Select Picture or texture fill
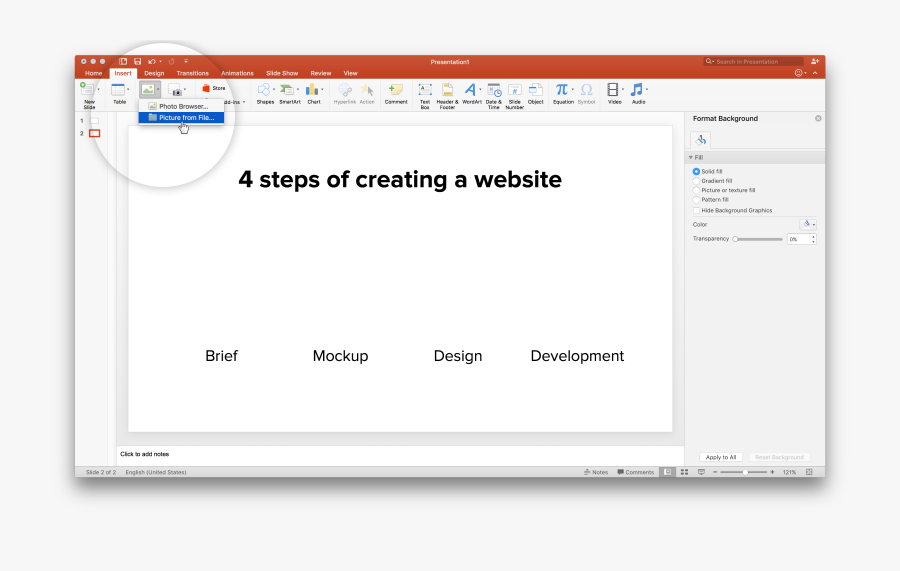 pyautogui.click(x=696, y=190)
